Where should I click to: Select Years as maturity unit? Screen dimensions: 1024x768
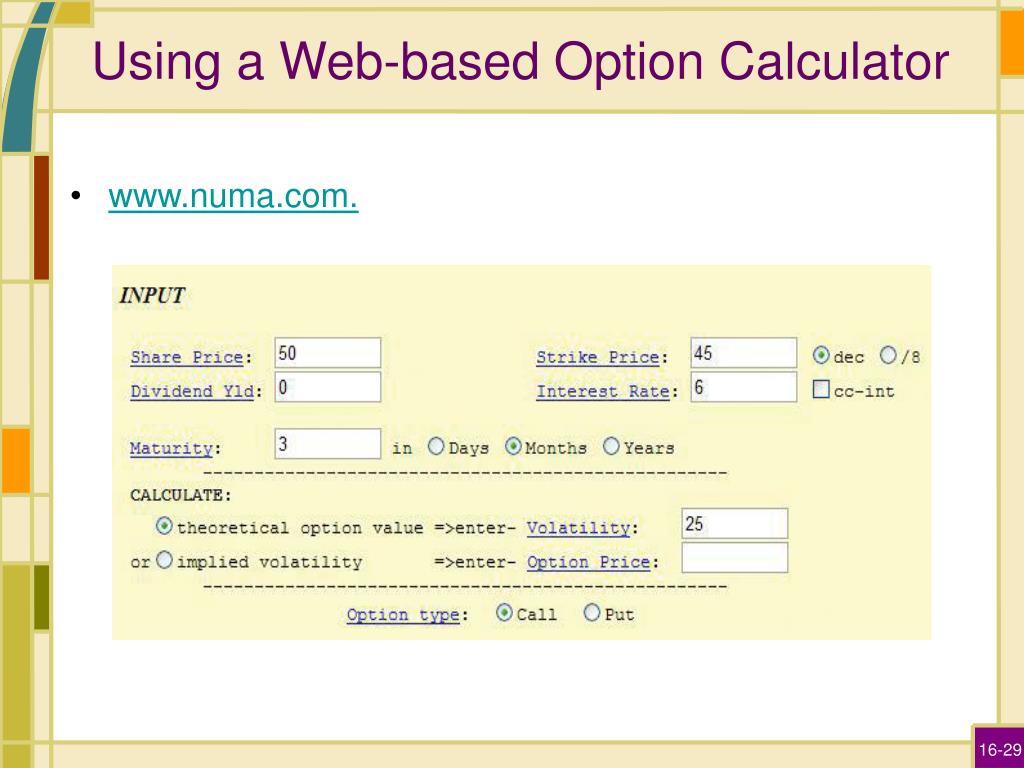point(611,447)
